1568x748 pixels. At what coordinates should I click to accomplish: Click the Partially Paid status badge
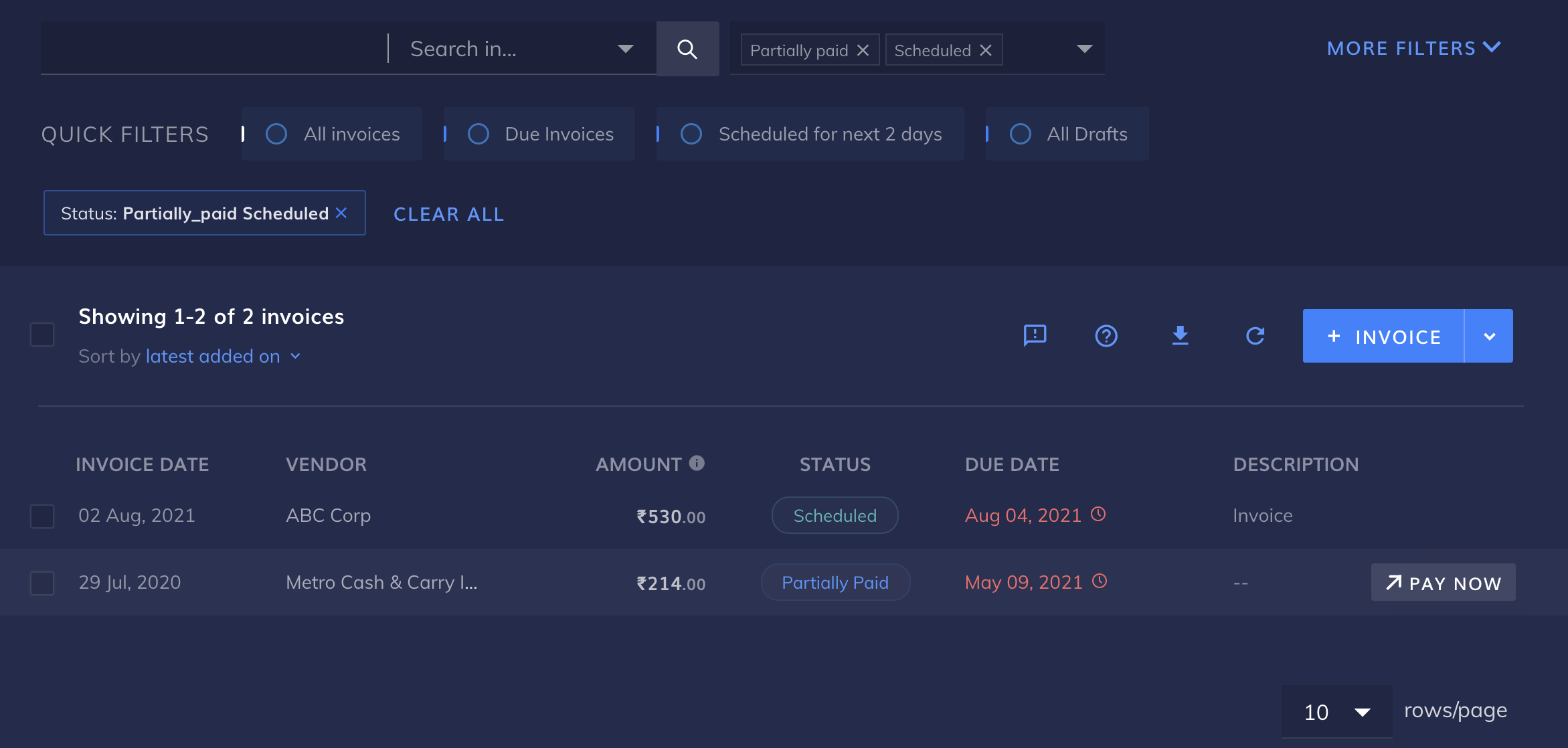835,582
